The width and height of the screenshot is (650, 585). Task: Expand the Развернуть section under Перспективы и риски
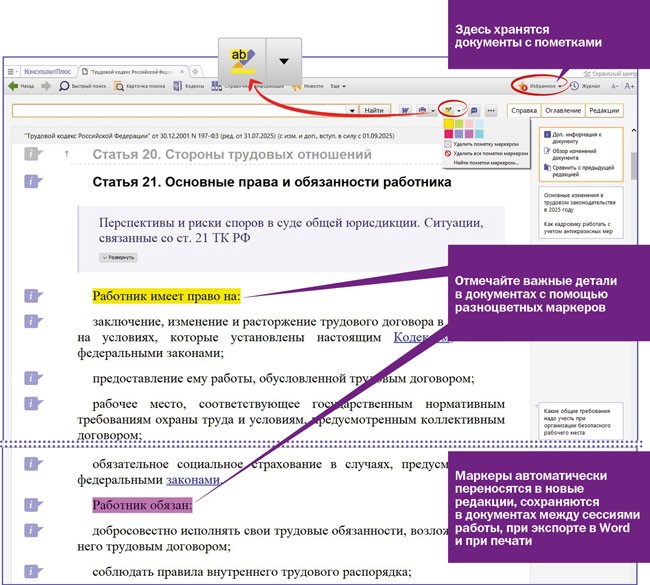(118, 257)
